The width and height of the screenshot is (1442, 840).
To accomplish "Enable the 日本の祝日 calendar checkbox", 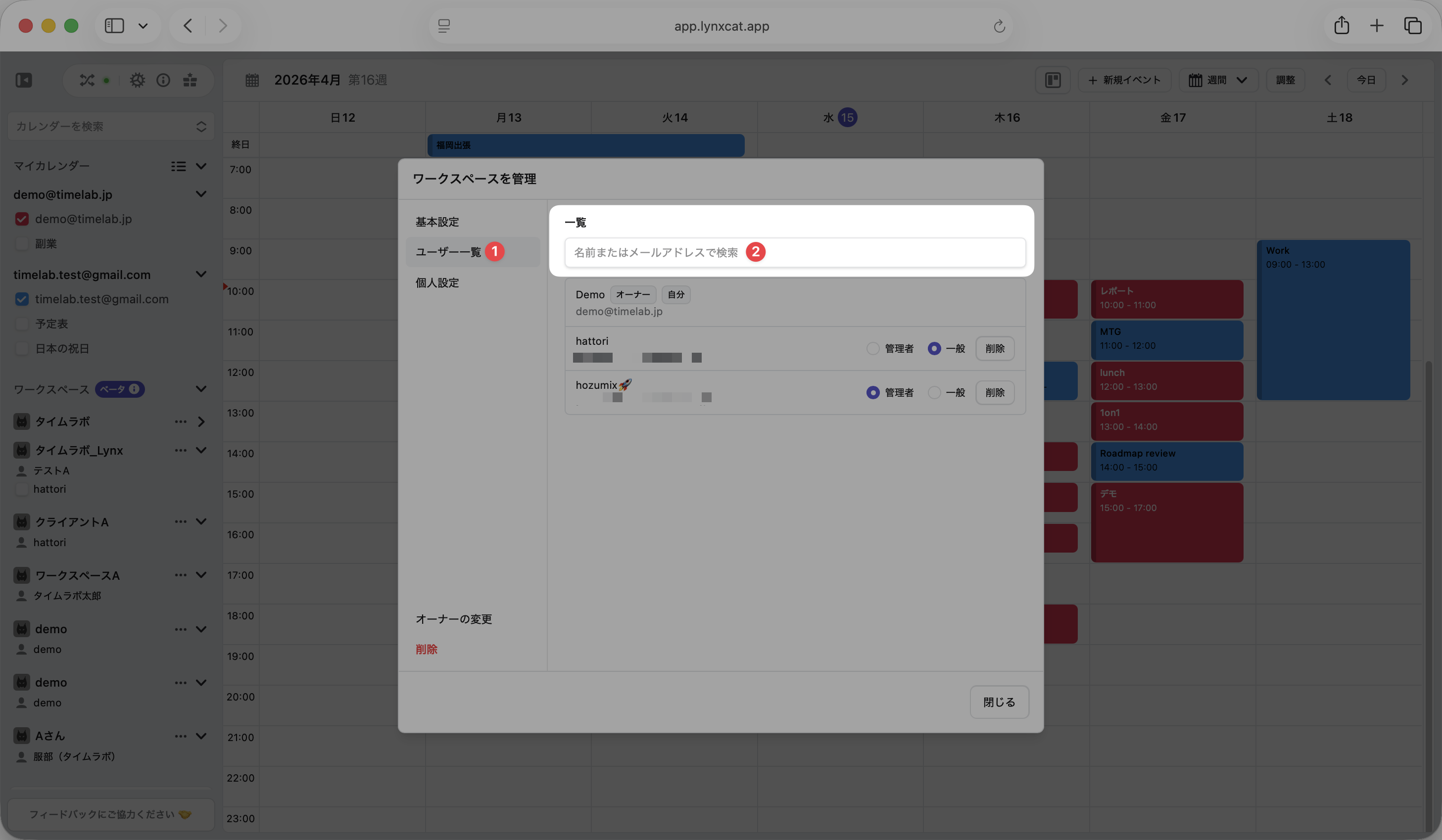I will point(22,348).
